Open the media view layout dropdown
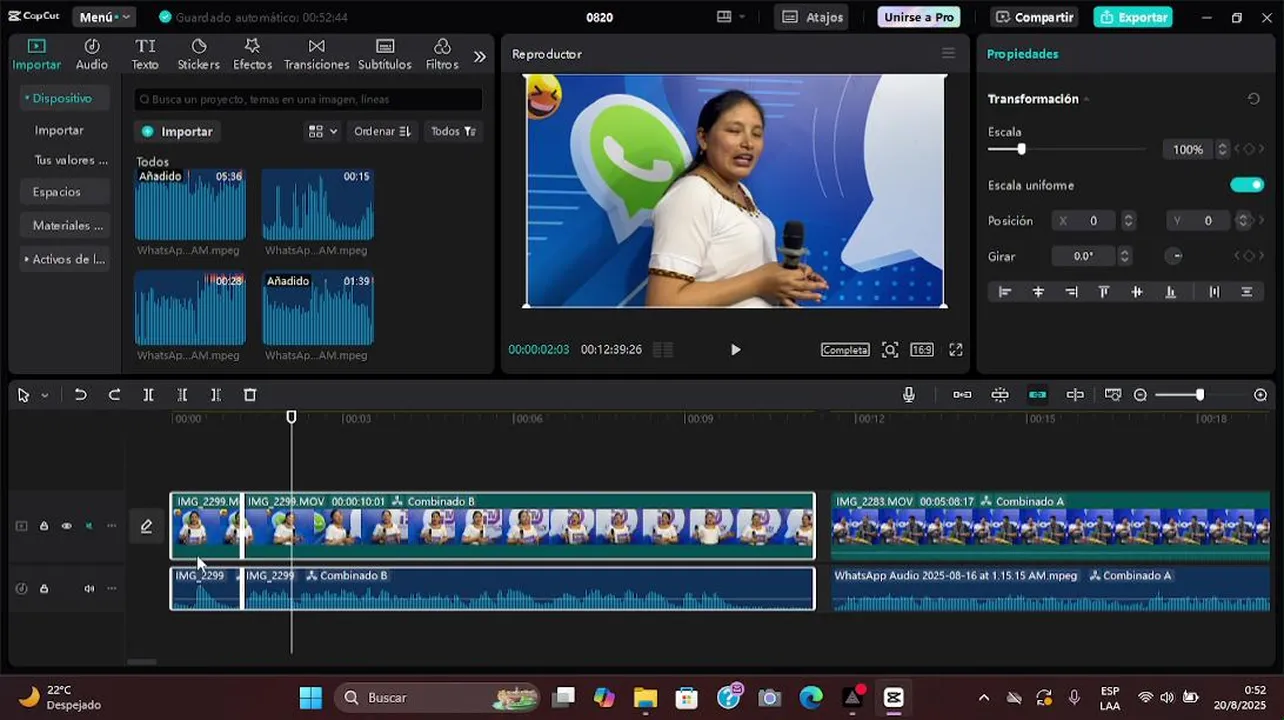 323,131
